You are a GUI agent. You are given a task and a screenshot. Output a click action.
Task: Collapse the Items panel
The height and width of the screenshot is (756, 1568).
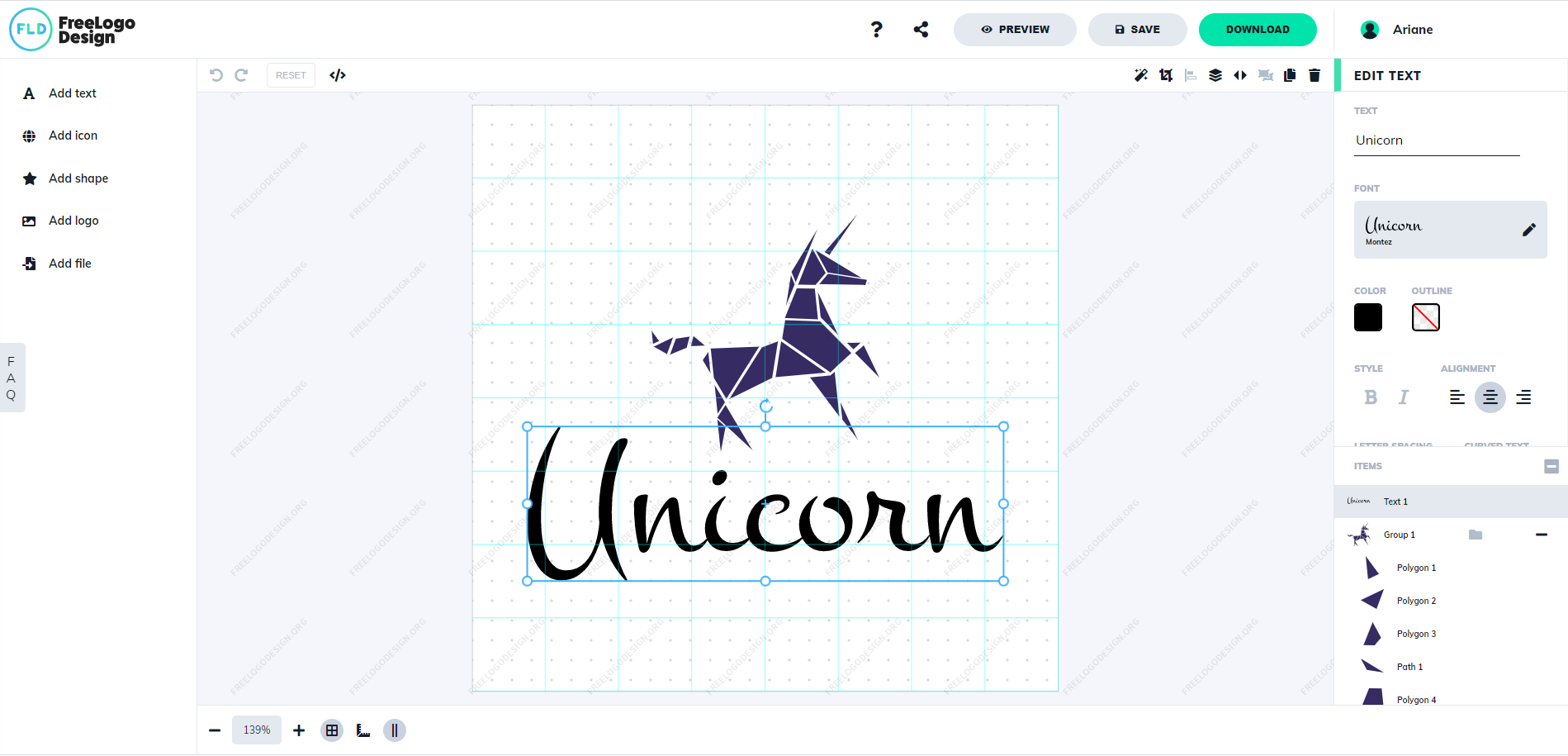[x=1551, y=466]
